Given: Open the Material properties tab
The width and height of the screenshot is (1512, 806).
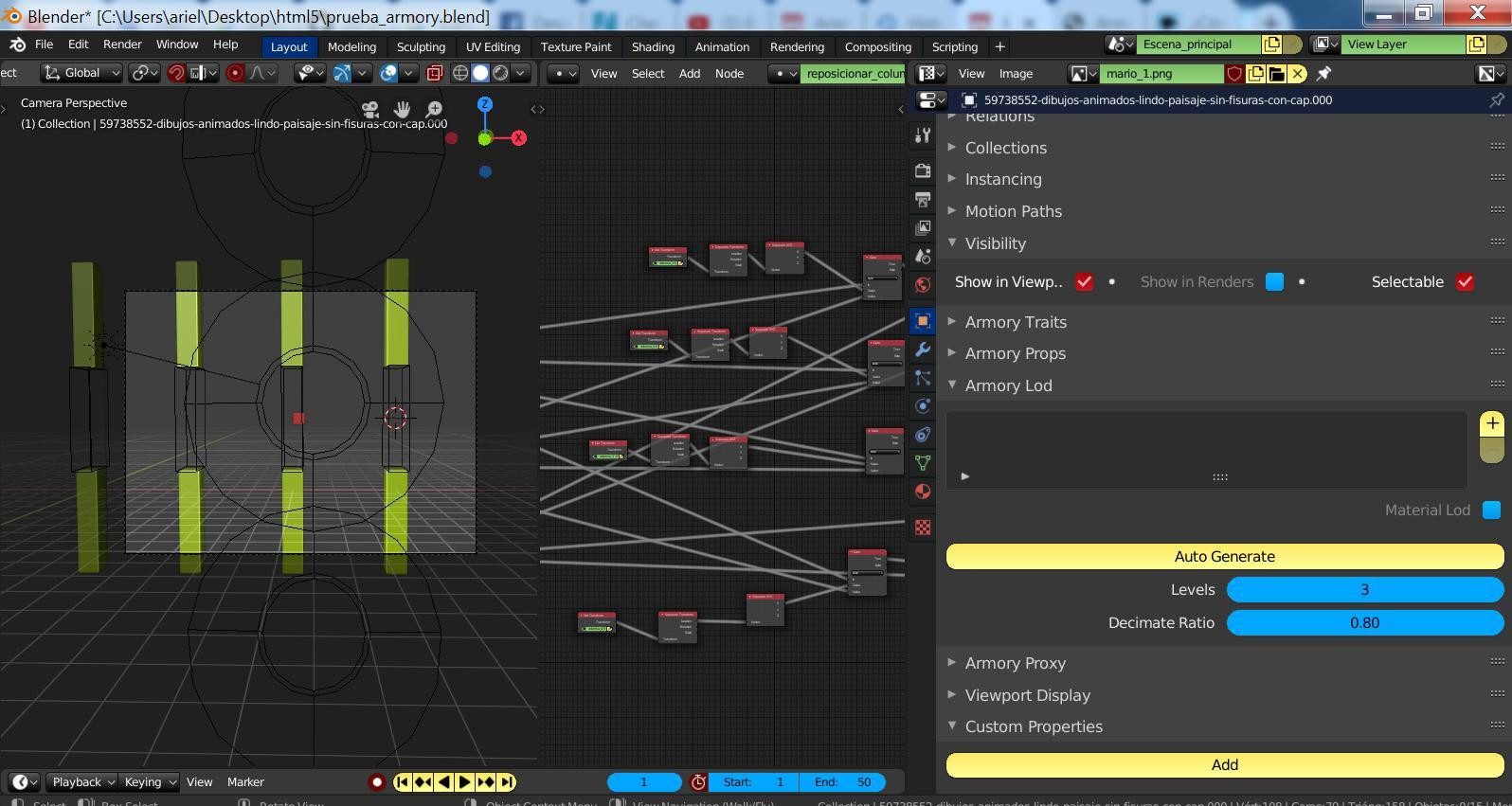Looking at the screenshot, I should [923, 492].
